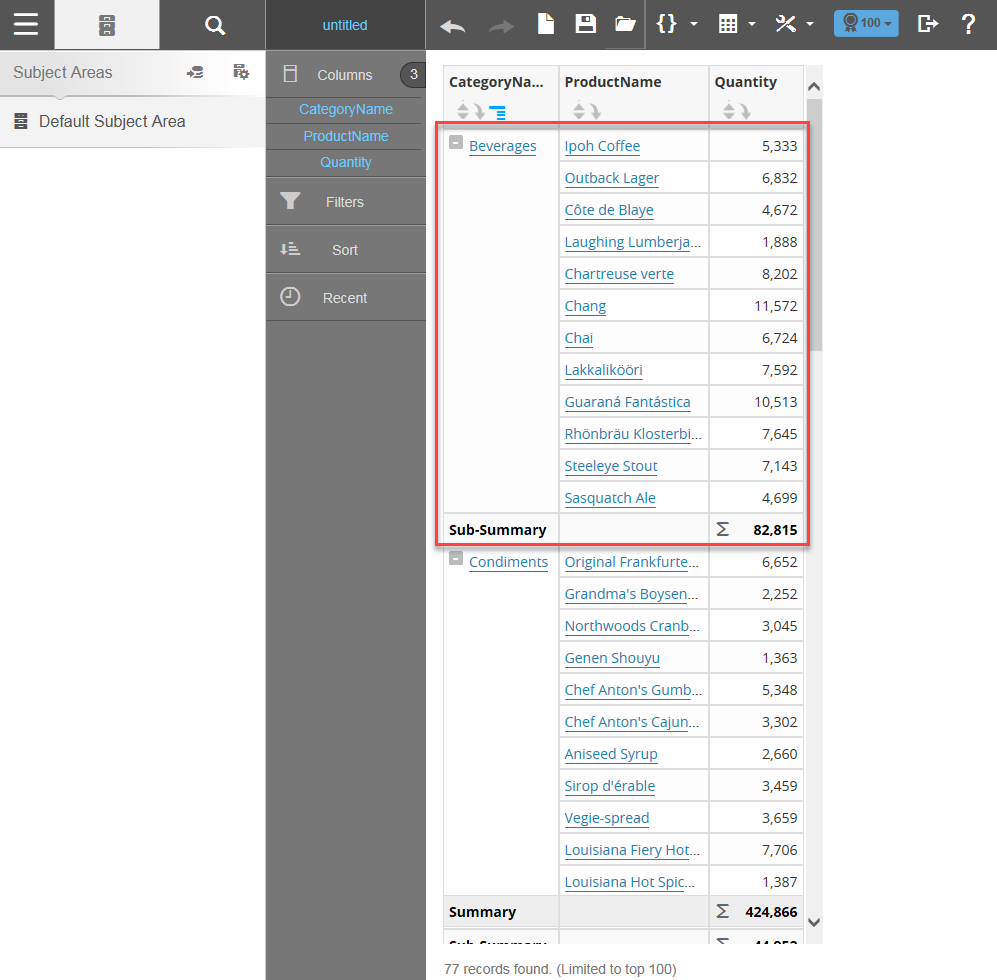Click the scroll down arrow of table
Image resolution: width=997 pixels, height=980 pixels.
point(814,922)
